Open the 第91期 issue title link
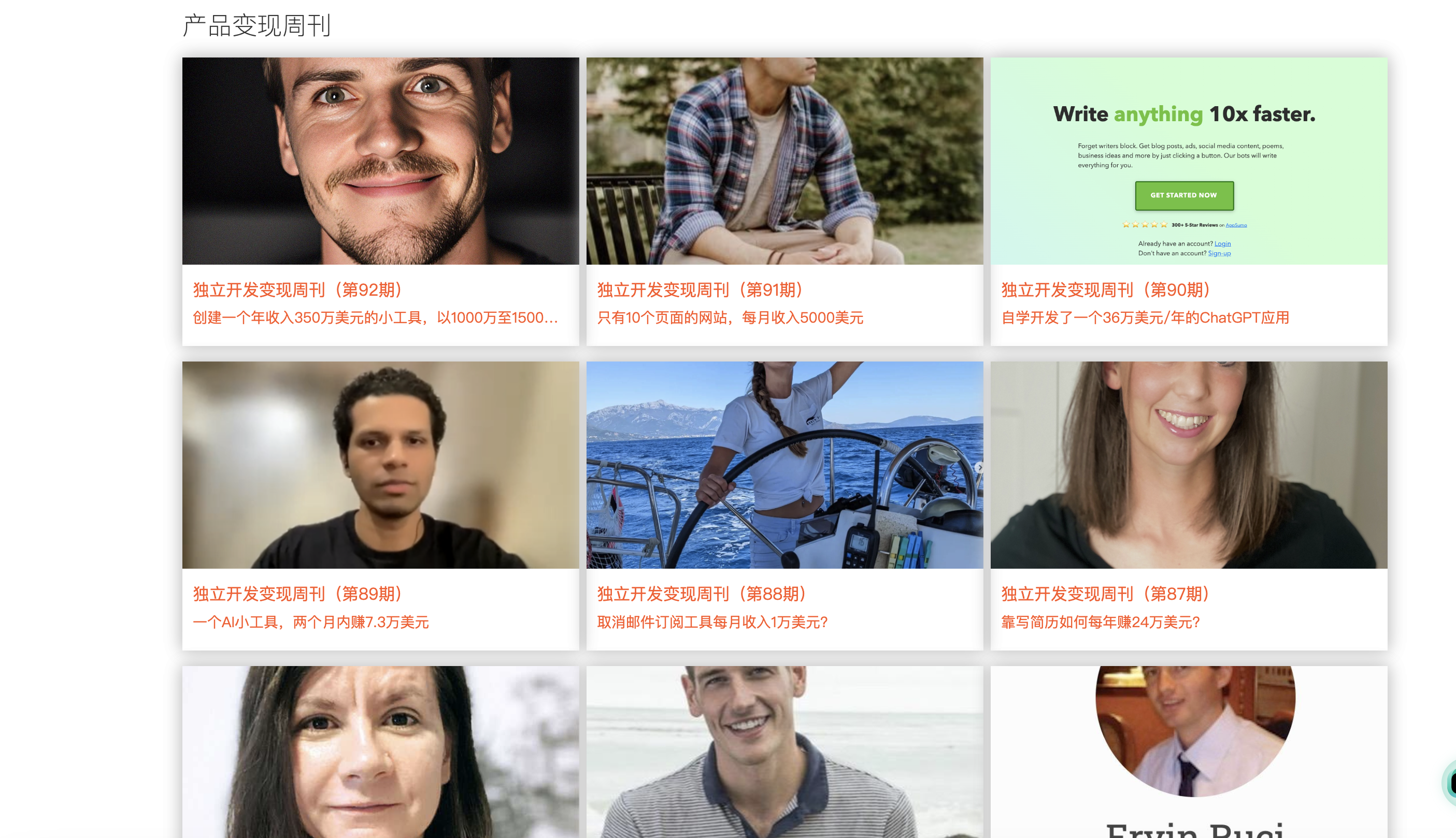Image resolution: width=1456 pixels, height=838 pixels. coord(700,290)
